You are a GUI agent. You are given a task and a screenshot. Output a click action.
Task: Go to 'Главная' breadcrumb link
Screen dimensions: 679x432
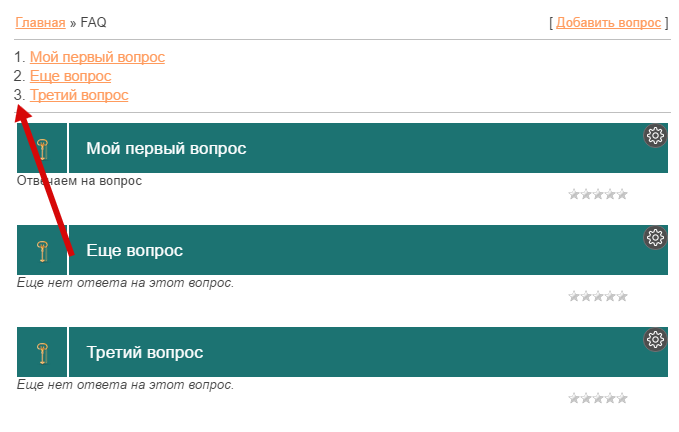click(40, 22)
